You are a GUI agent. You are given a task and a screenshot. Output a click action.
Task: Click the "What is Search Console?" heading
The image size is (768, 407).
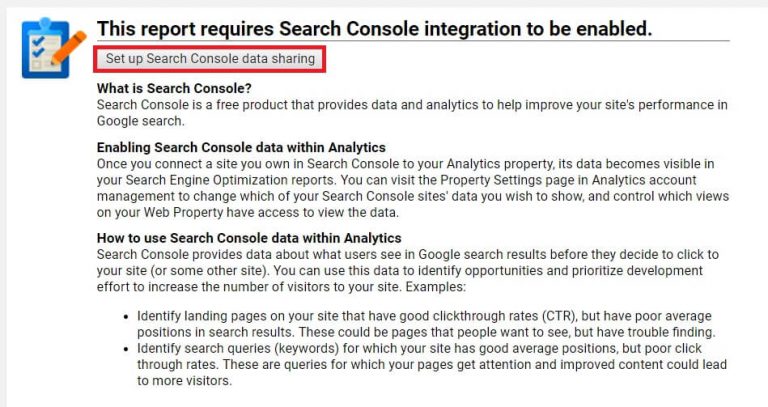pos(174,88)
